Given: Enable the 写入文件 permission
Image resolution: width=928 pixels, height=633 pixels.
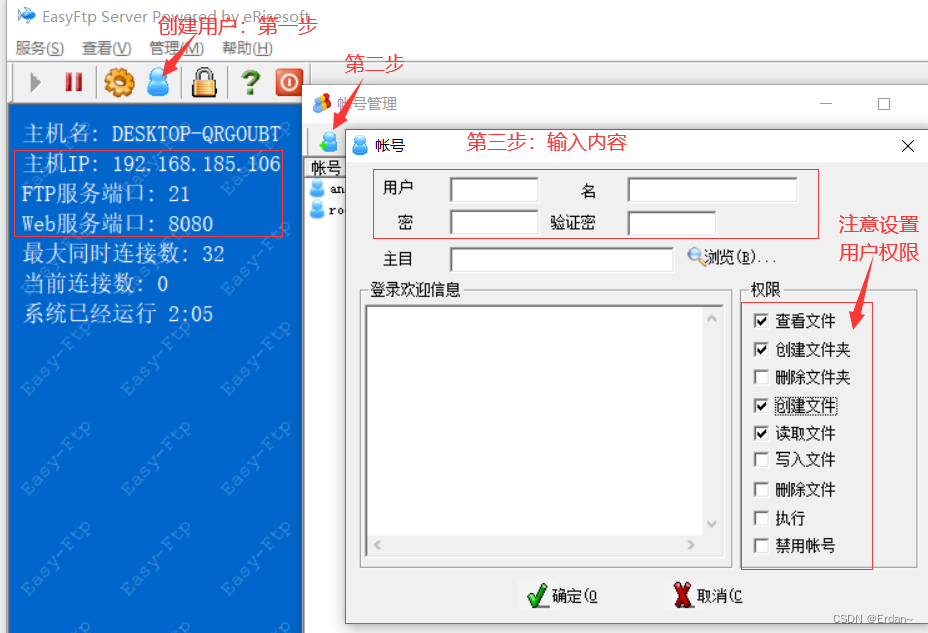Looking at the screenshot, I should click(763, 460).
